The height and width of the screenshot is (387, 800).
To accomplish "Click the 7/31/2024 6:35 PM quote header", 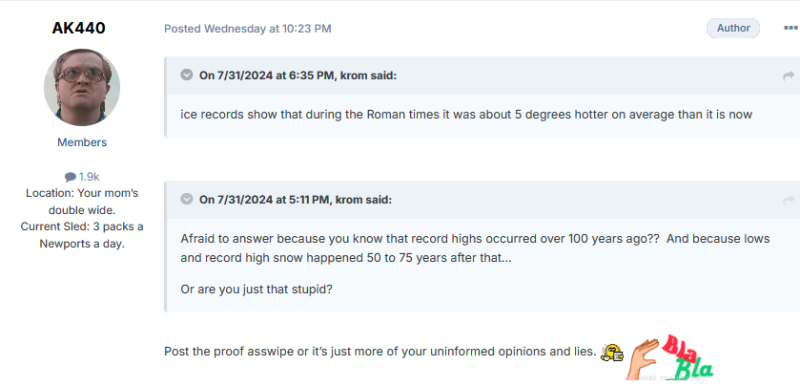I will pyautogui.click(x=298, y=75).
